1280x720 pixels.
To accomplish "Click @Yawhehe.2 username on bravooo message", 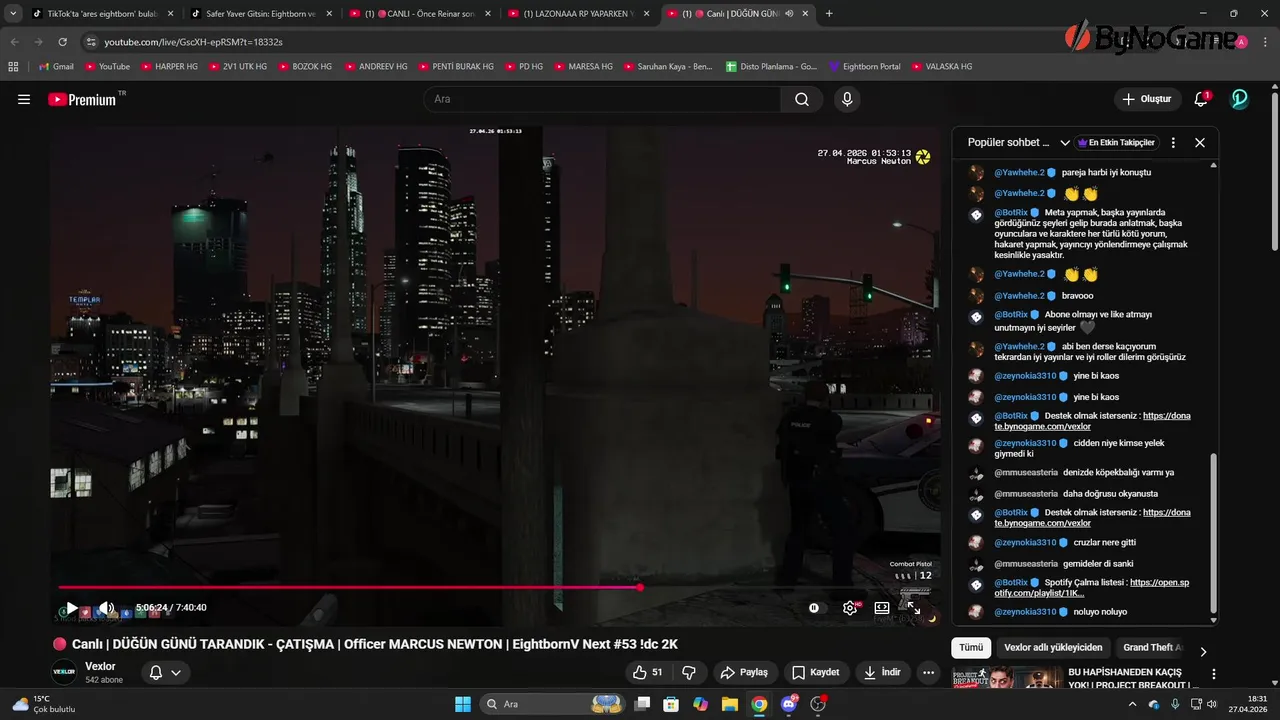I will [x=1019, y=296].
